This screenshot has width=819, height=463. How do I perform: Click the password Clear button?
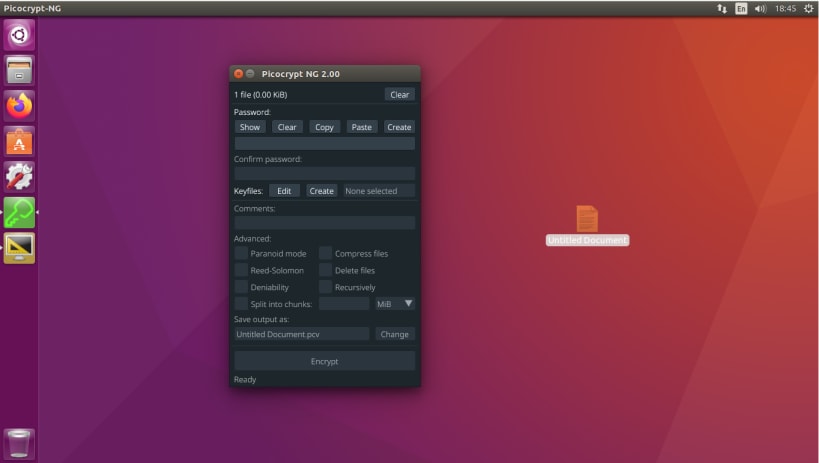[287, 127]
